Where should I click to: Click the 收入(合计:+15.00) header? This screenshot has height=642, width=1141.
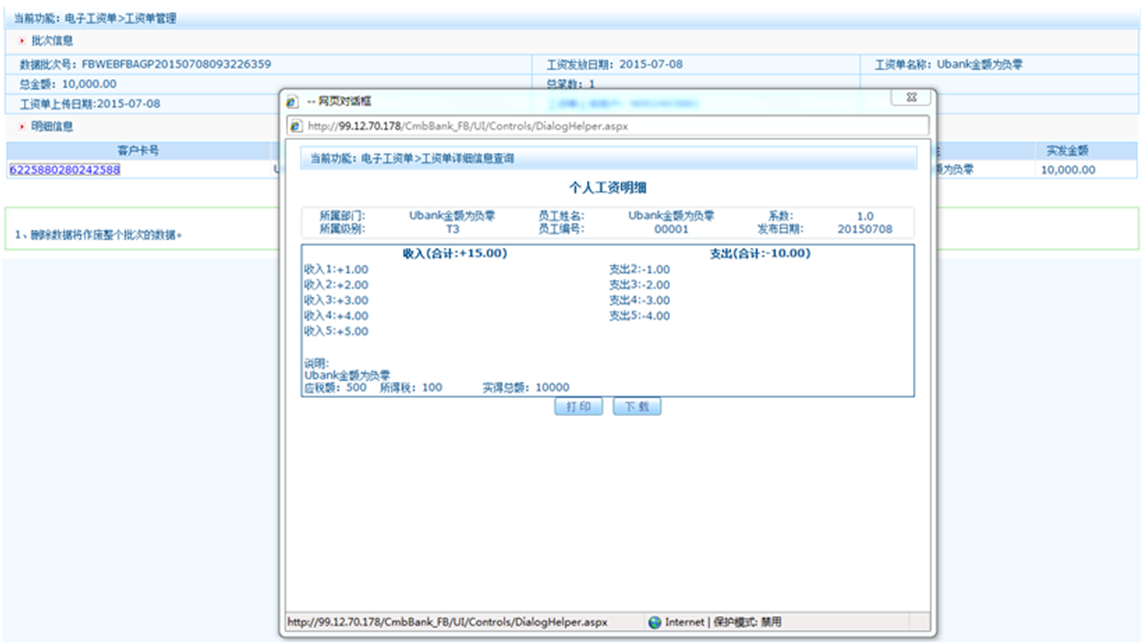point(454,253)
